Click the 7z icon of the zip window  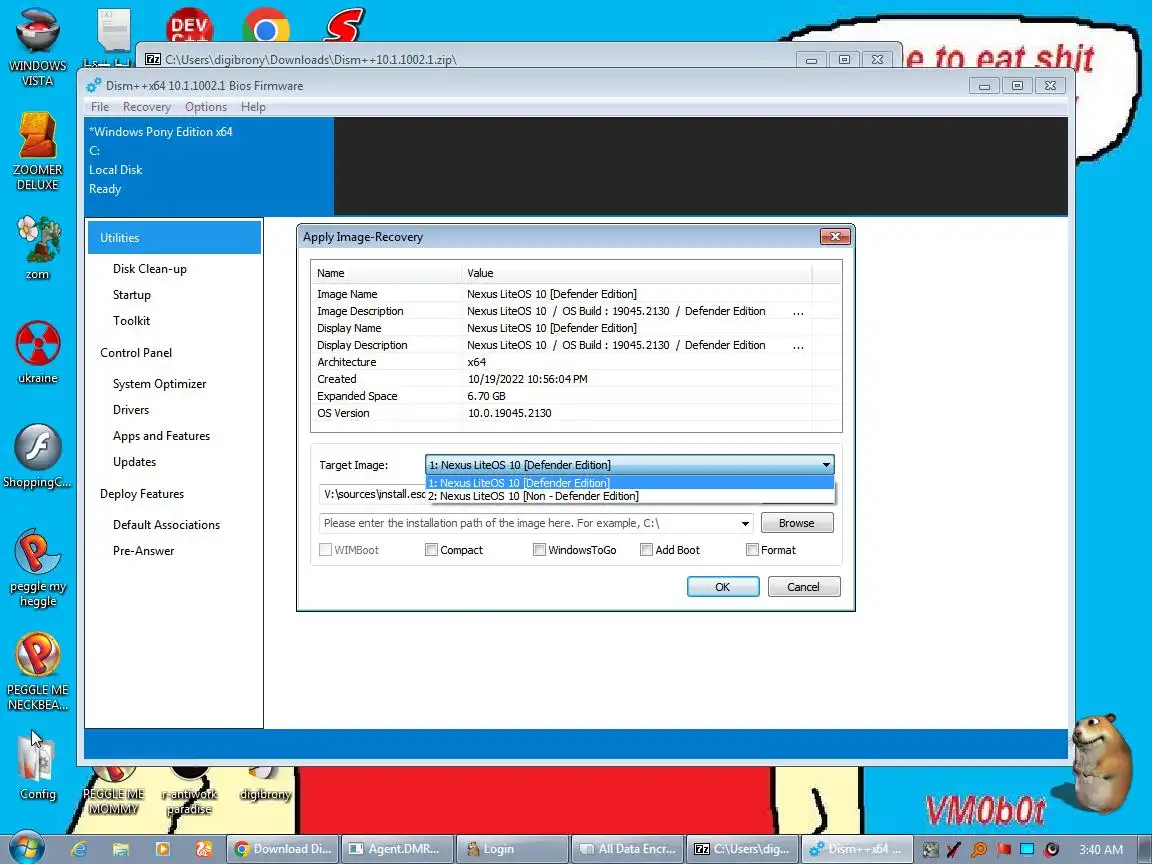(153, 60)
